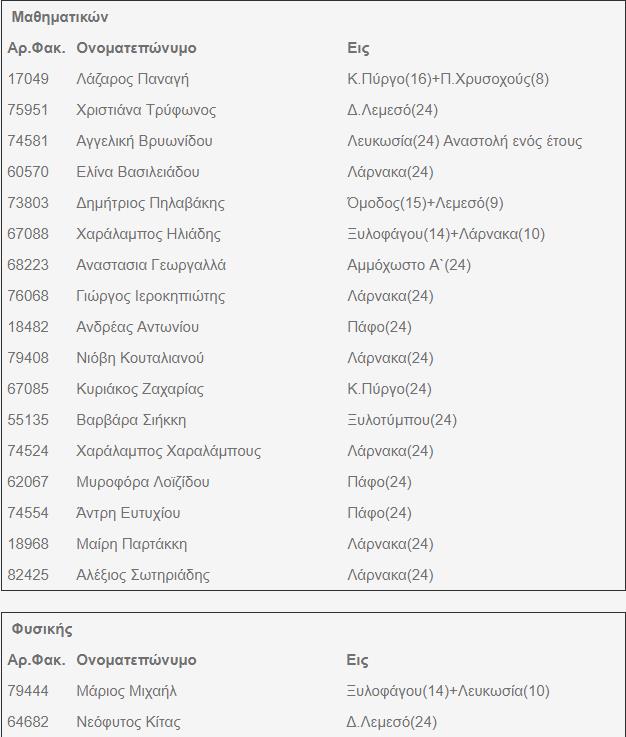
Task: Select file number 62067
Action: click(28, 482)
